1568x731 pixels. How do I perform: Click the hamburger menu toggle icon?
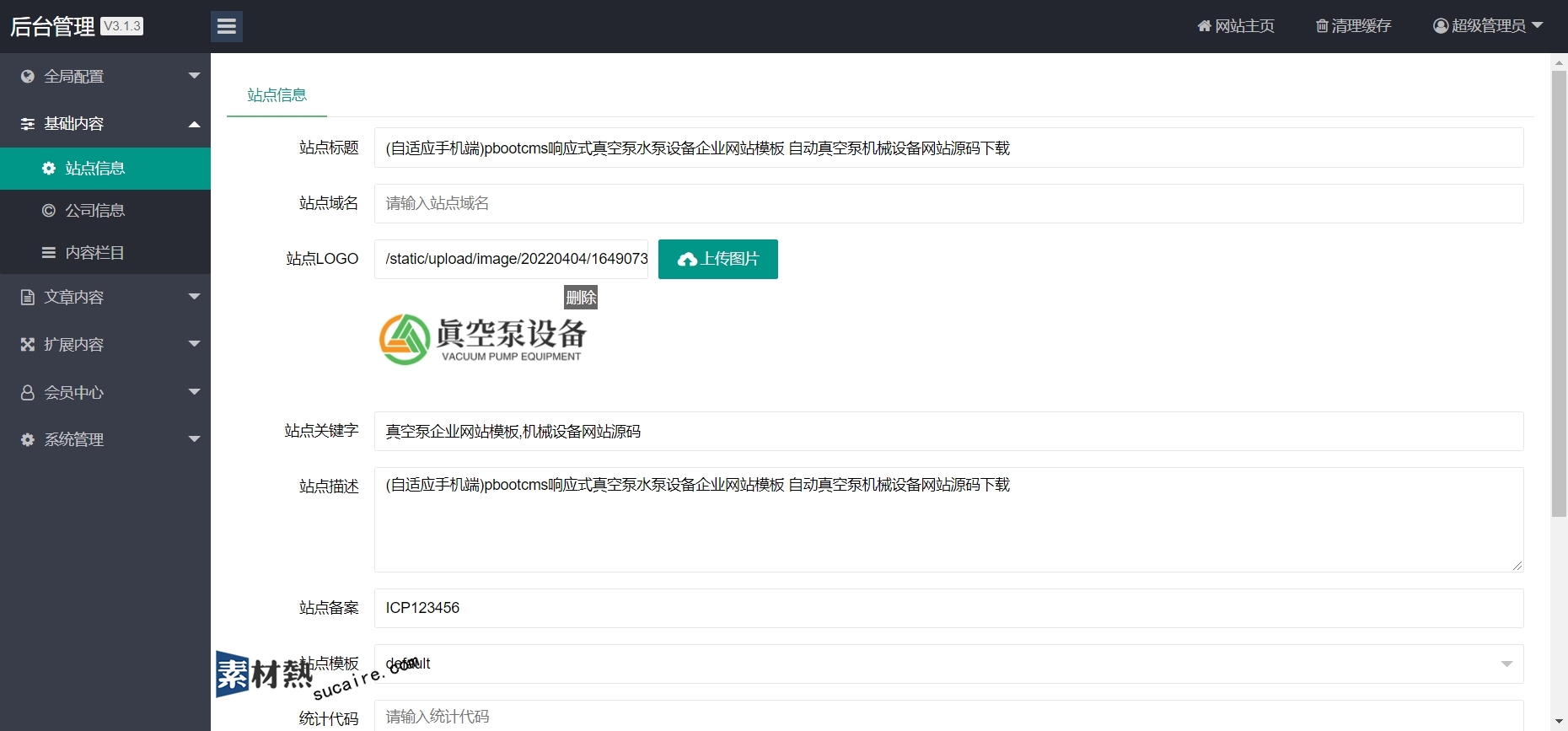click(226, 26)
